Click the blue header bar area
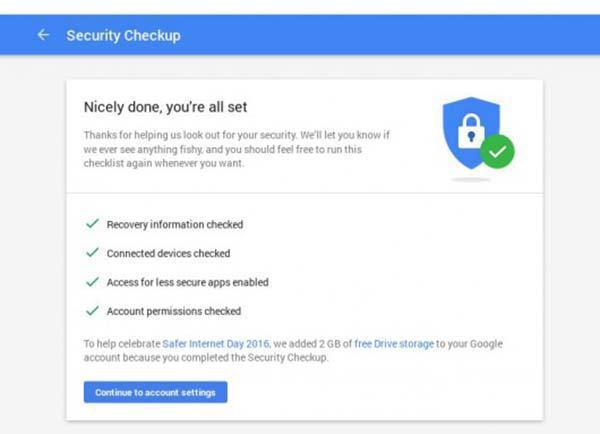The width and height of the screenshot is (600, 434). pos(300,35)
